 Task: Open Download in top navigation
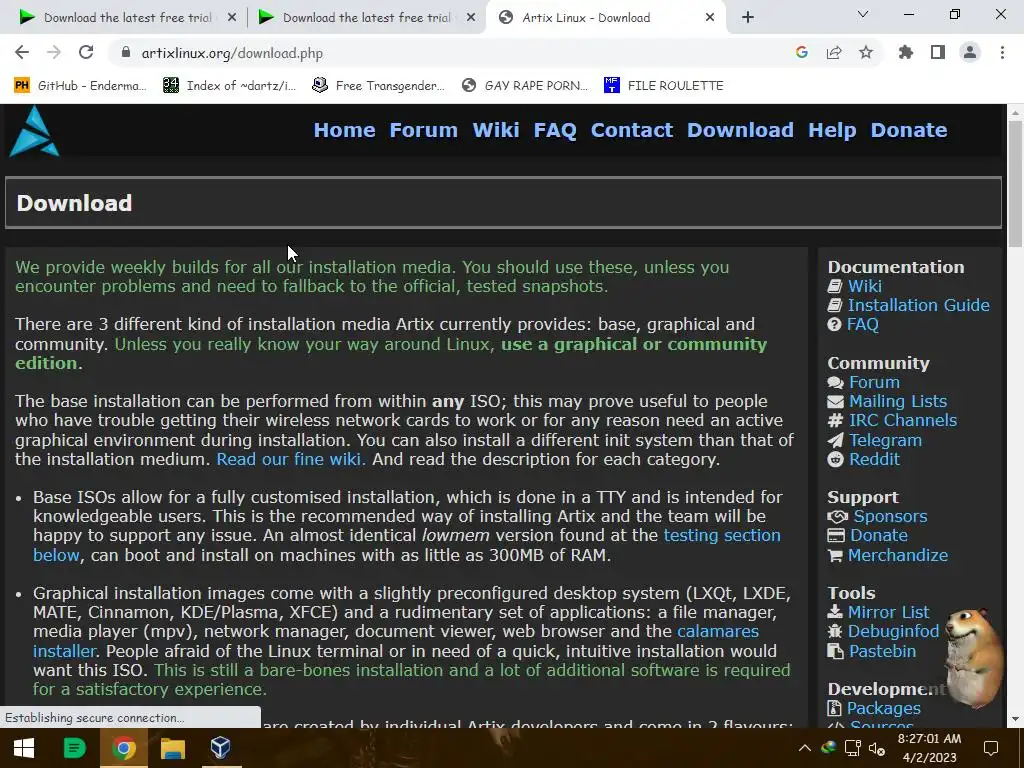coord(741,130)
